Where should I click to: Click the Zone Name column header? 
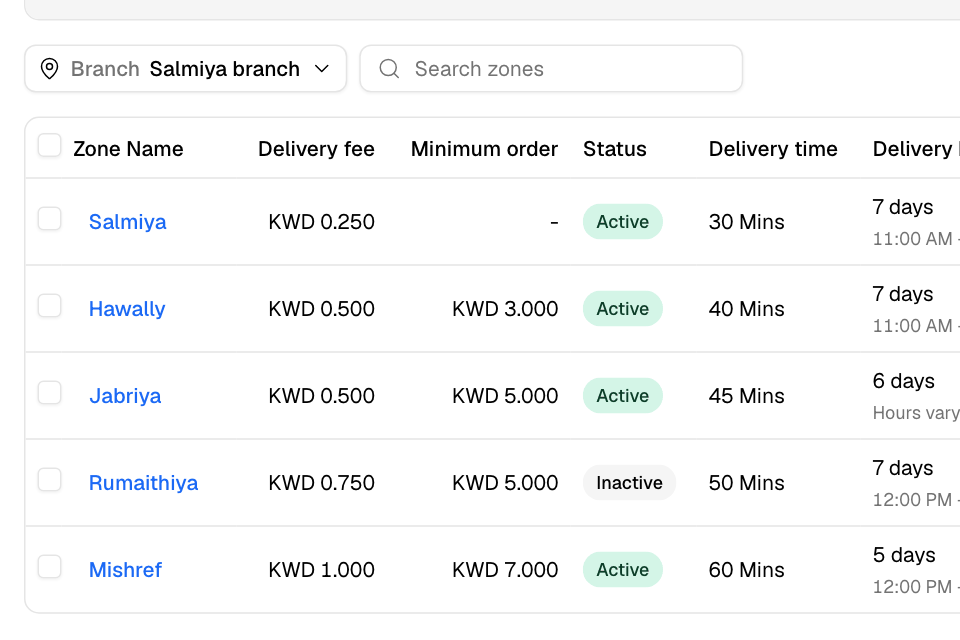128,149
